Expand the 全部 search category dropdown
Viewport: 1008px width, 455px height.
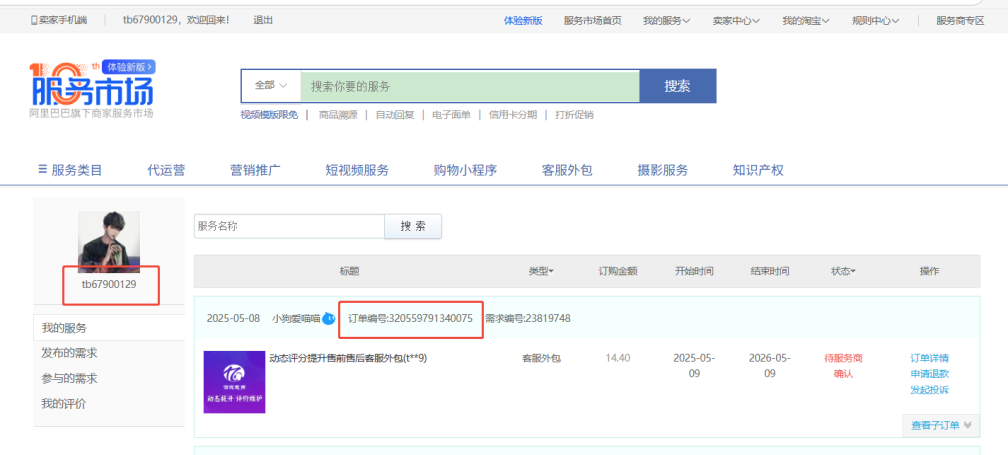point(271,85)
